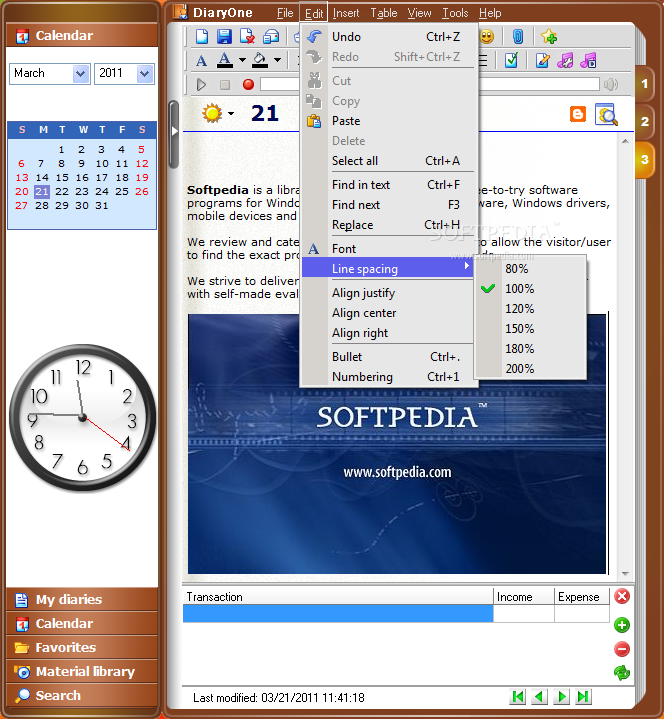Viewport: 664px width, 719px height.
Task: Choose Align center menu item
Action: [x=387, y=313]
